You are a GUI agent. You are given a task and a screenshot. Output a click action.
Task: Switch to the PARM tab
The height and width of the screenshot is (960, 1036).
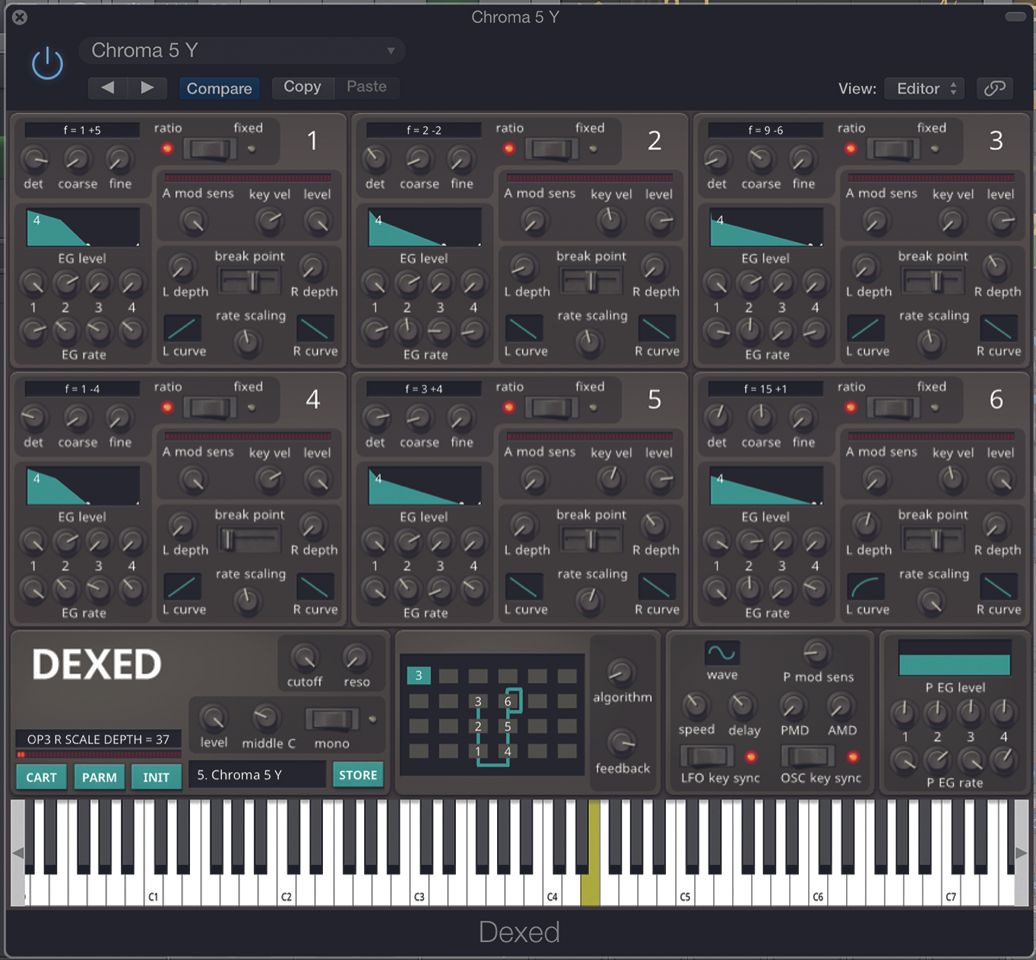click(x=98, y=775)
